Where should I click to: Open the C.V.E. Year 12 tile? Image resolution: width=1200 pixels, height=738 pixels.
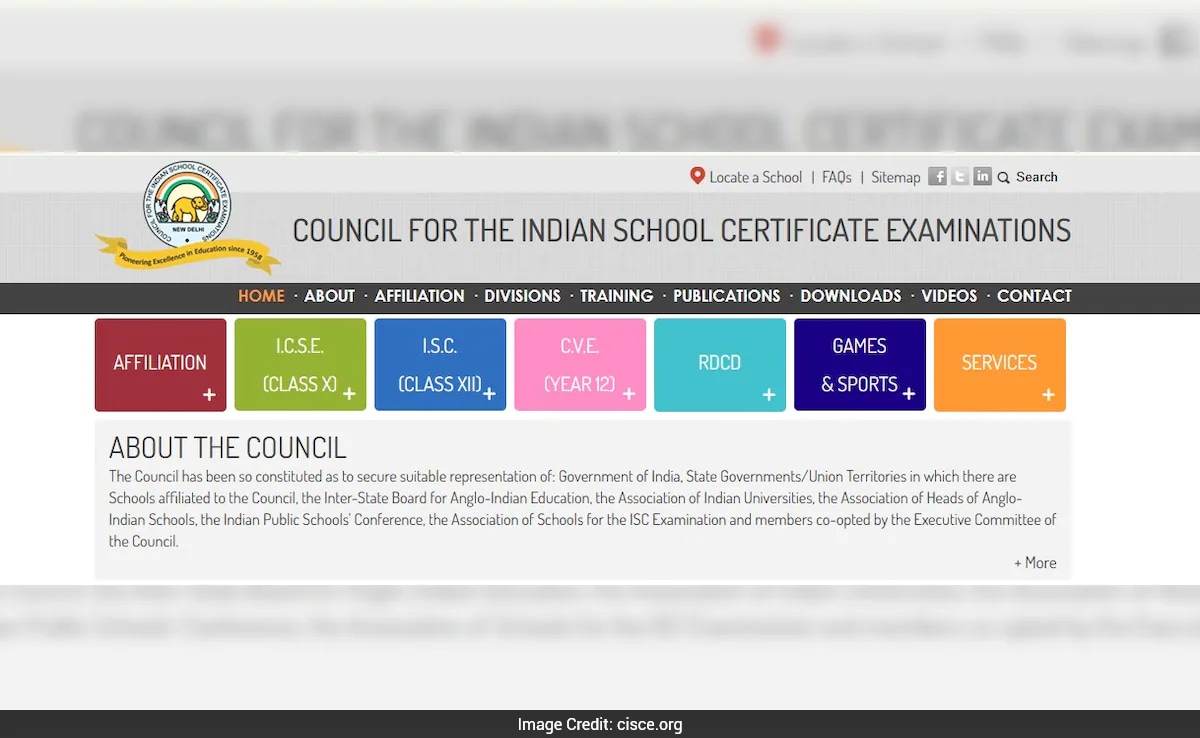point(580,364)
